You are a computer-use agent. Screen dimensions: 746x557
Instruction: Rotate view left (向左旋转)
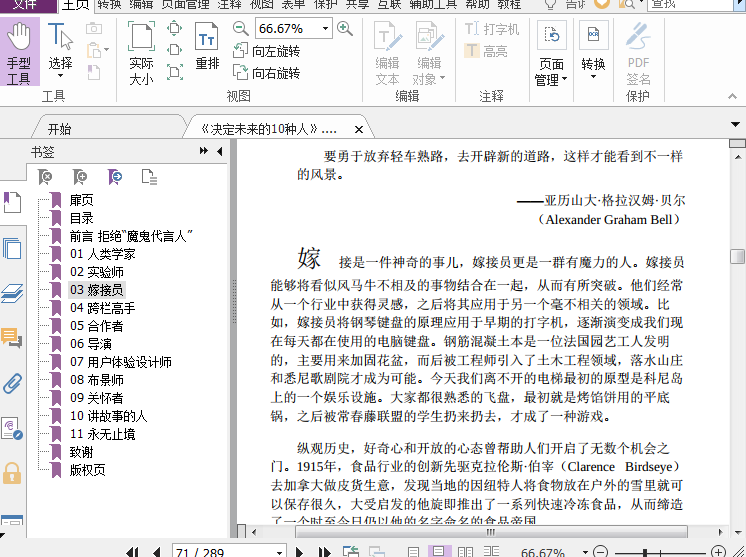click(266, 50)
